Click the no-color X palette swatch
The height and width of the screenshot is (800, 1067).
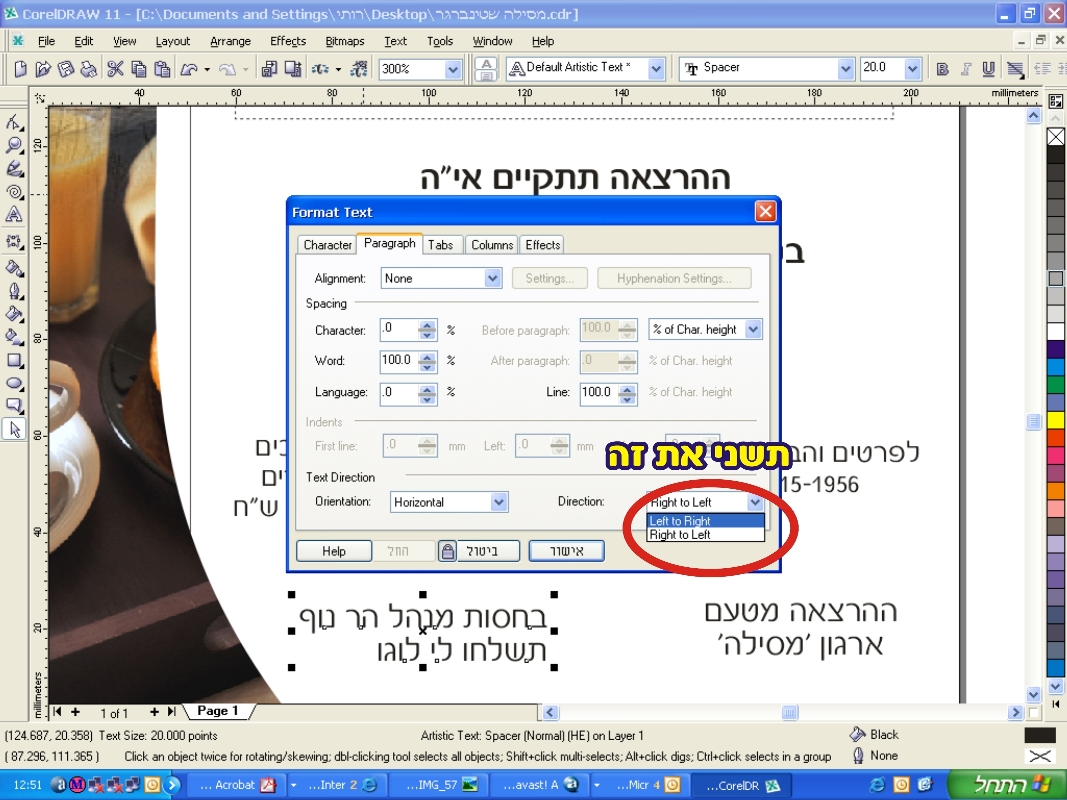[x=1055, y=137]
